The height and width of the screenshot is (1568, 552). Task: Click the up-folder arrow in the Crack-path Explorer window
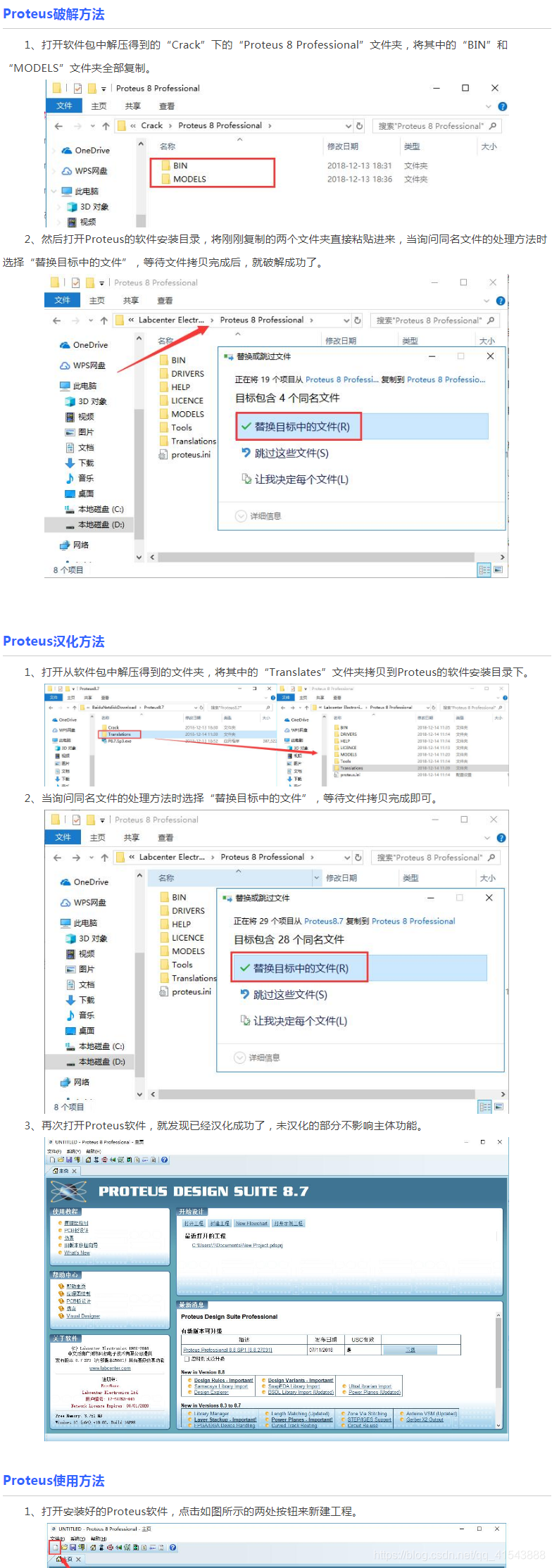click(106, 126)
